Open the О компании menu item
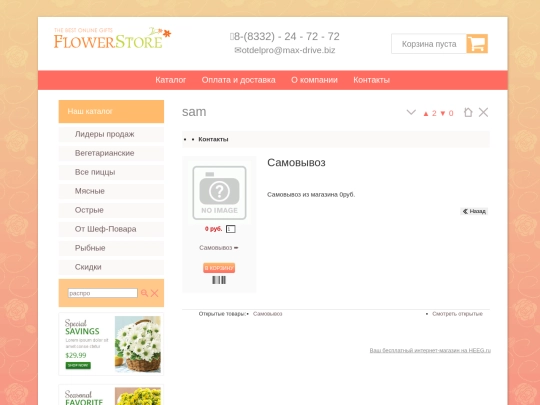 click(x=314, y=80)
